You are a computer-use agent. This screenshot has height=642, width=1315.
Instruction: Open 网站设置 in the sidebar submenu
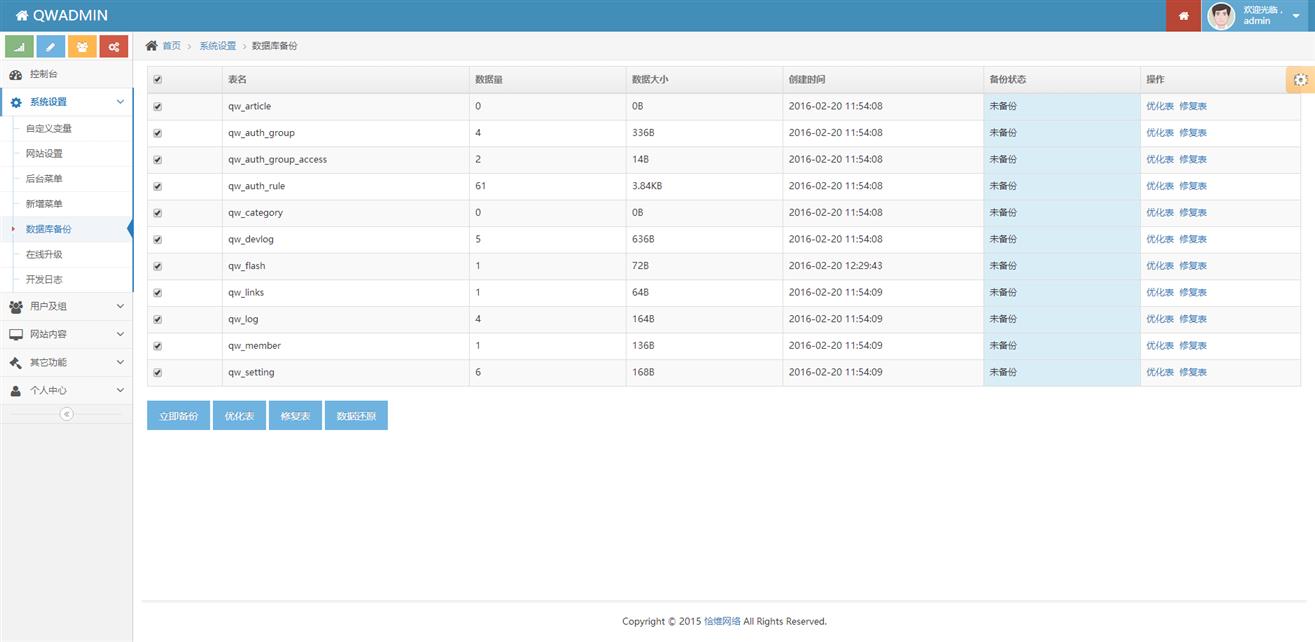(44, 153)
